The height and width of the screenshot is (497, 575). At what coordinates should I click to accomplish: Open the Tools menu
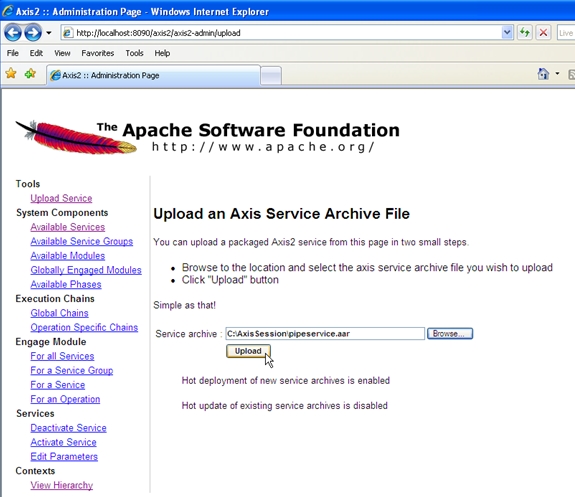click(x=134, y=53)
